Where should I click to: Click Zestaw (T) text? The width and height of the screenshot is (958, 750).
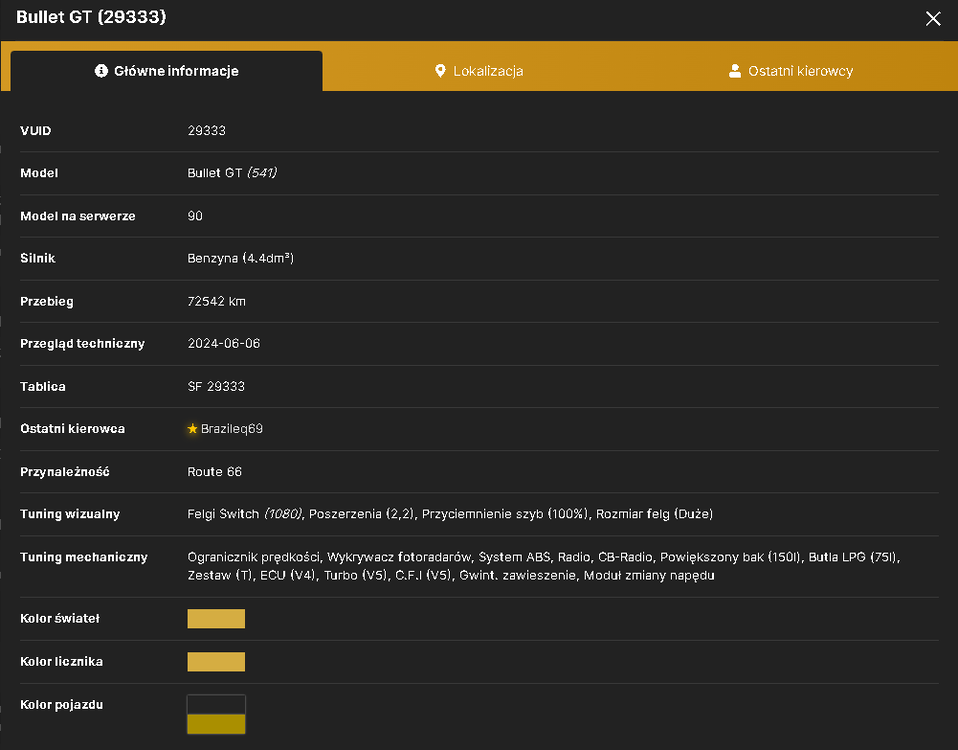[x=221, y=575]
